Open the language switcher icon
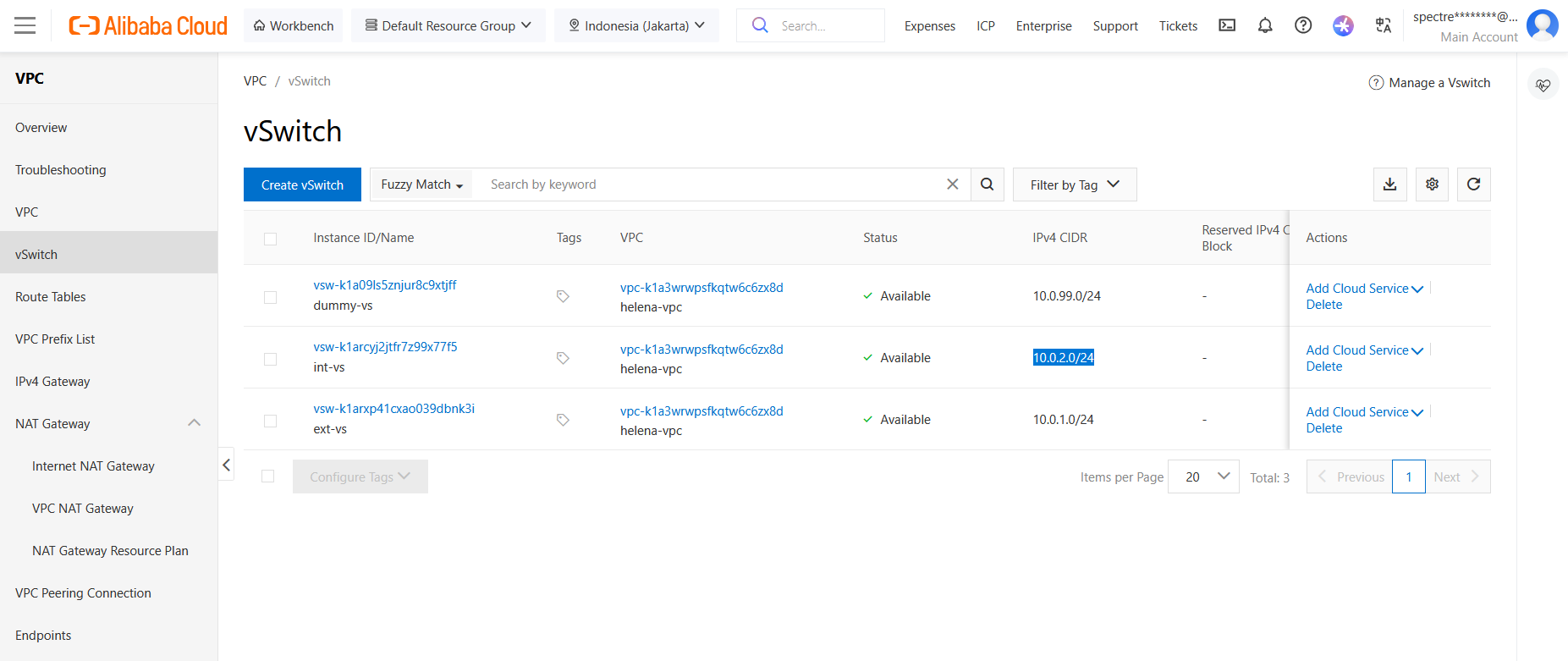The image size is (1568, 661). [1383, 25]
